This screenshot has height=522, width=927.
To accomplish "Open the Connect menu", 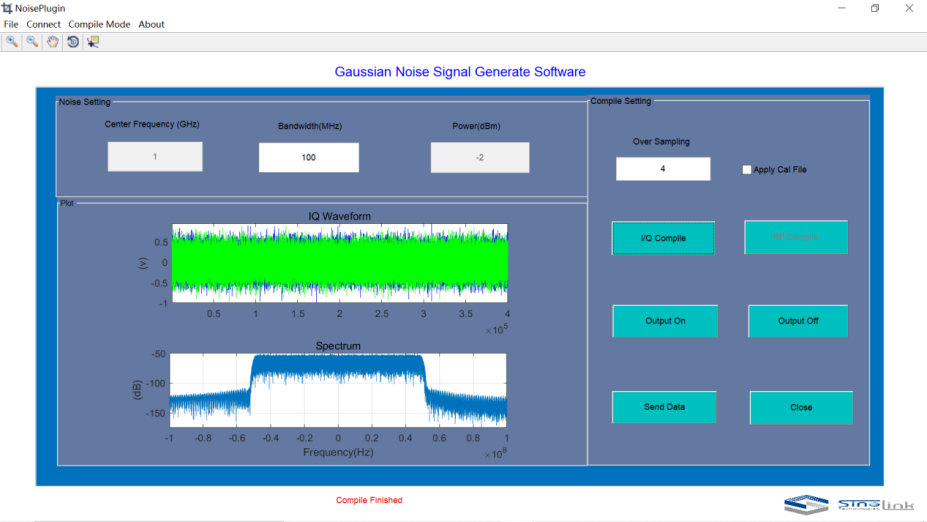I will [43, 24].
